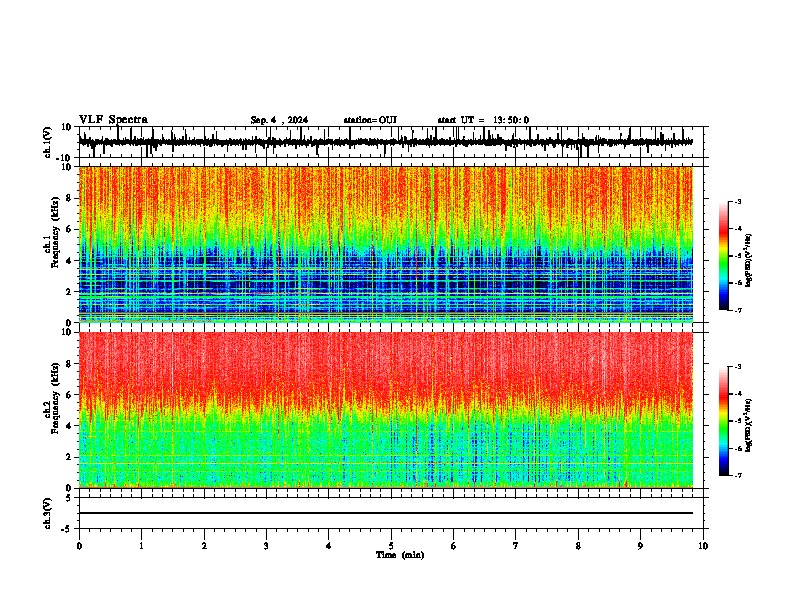Click the "1" tick label on the Time axis
The image size is (792, 612).
pyautogui.click(x=141, y=546)
